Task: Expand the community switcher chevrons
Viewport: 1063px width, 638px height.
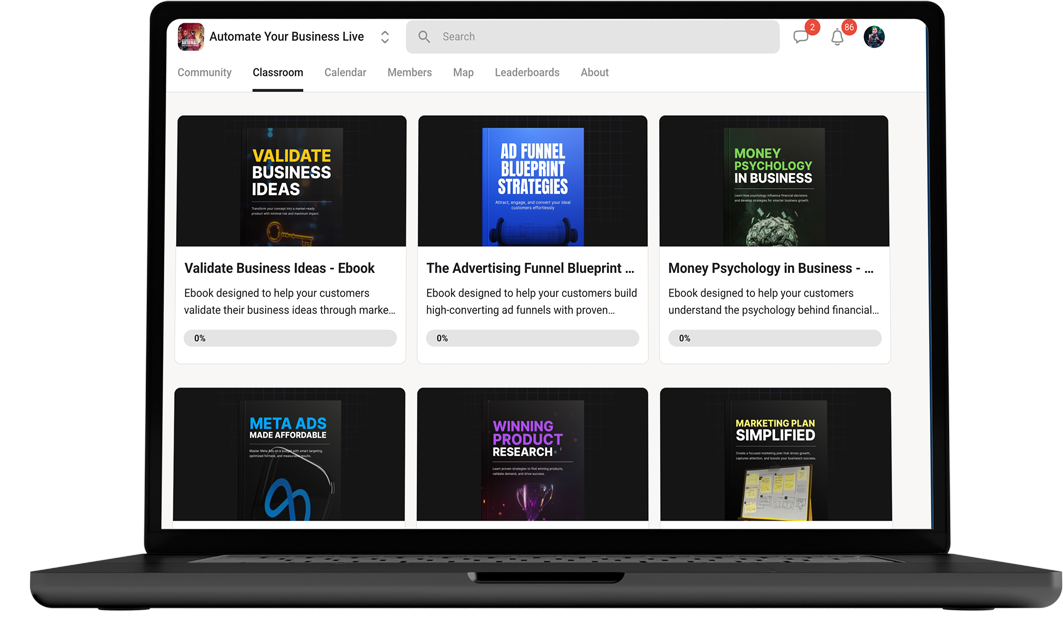Action: click(385, 37)
